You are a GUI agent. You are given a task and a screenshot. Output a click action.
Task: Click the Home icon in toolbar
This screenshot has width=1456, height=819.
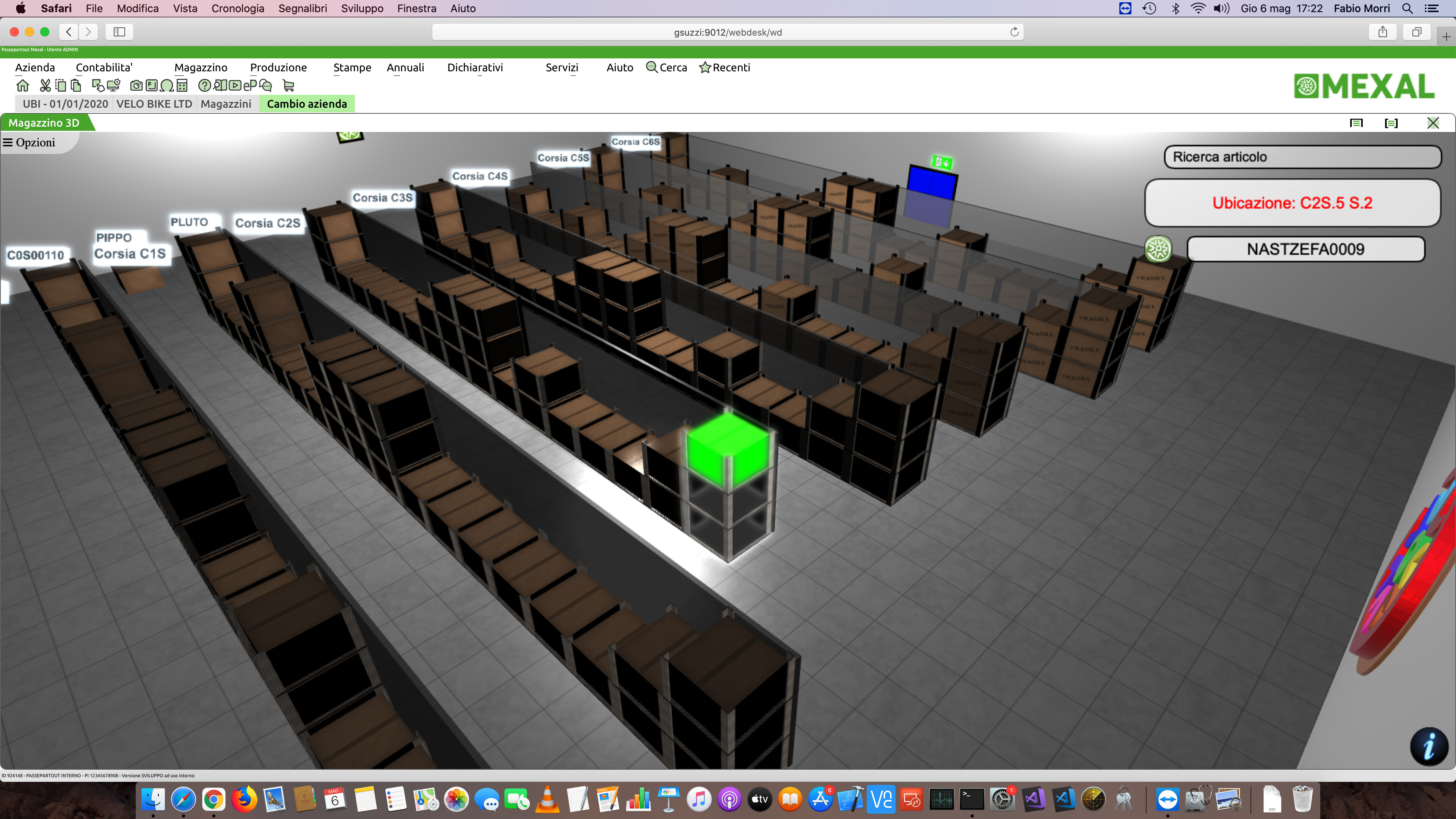23,86
